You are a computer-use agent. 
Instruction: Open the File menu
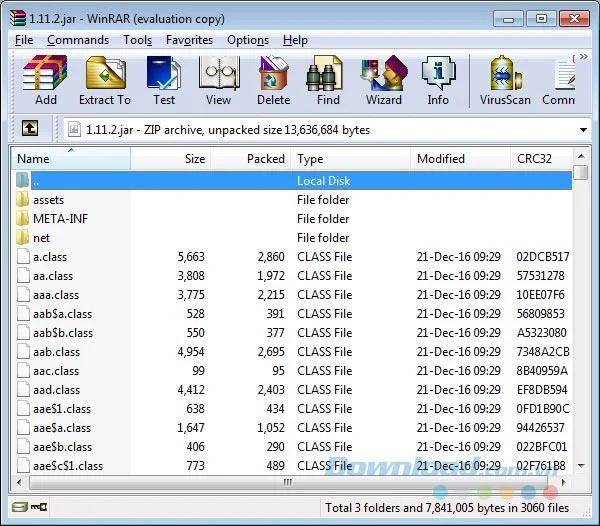tap(24, 40)
